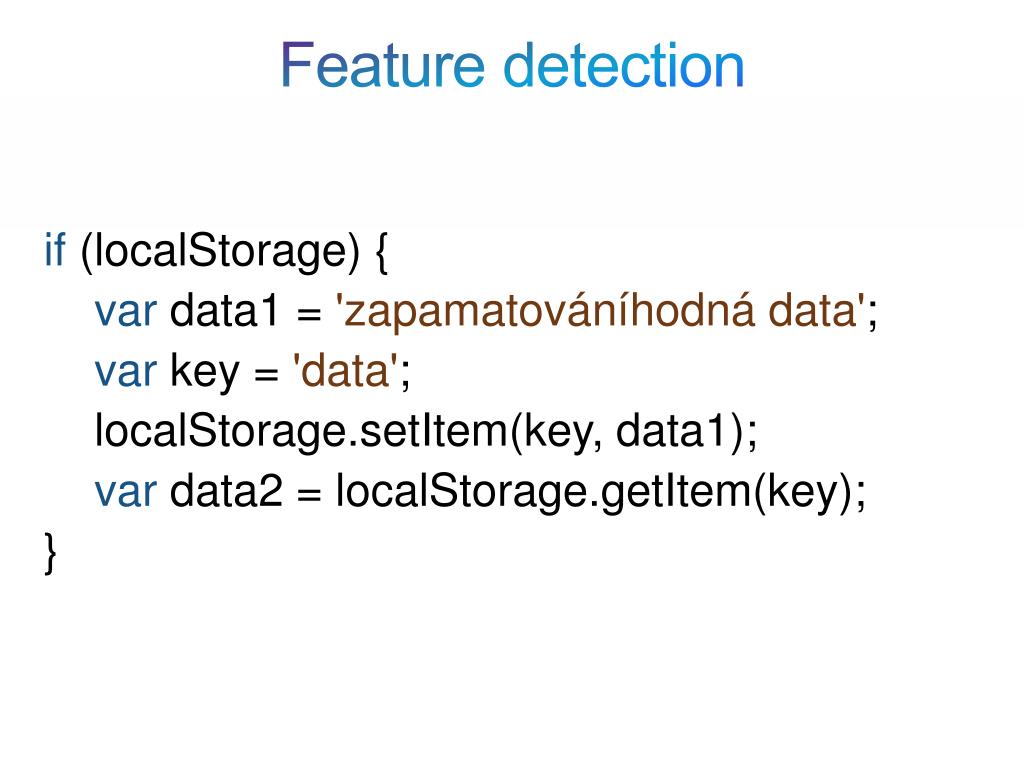The width and height of the screenshot is (1024, 768).
Task: Click the opening curly brace after the condition
Action: pyautogui.click(x=383, y=253)
